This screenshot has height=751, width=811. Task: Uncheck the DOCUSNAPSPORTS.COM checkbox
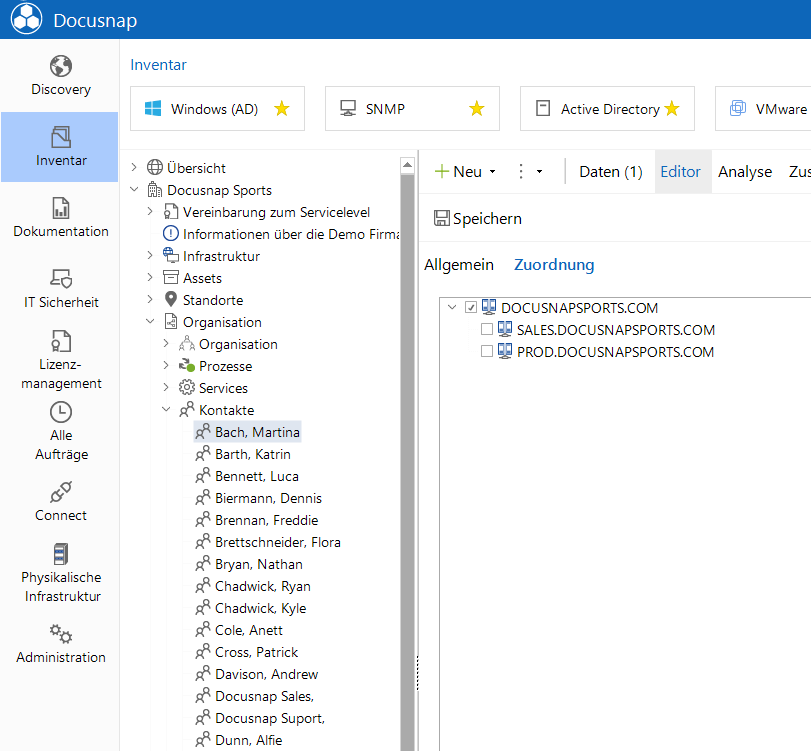471,307
